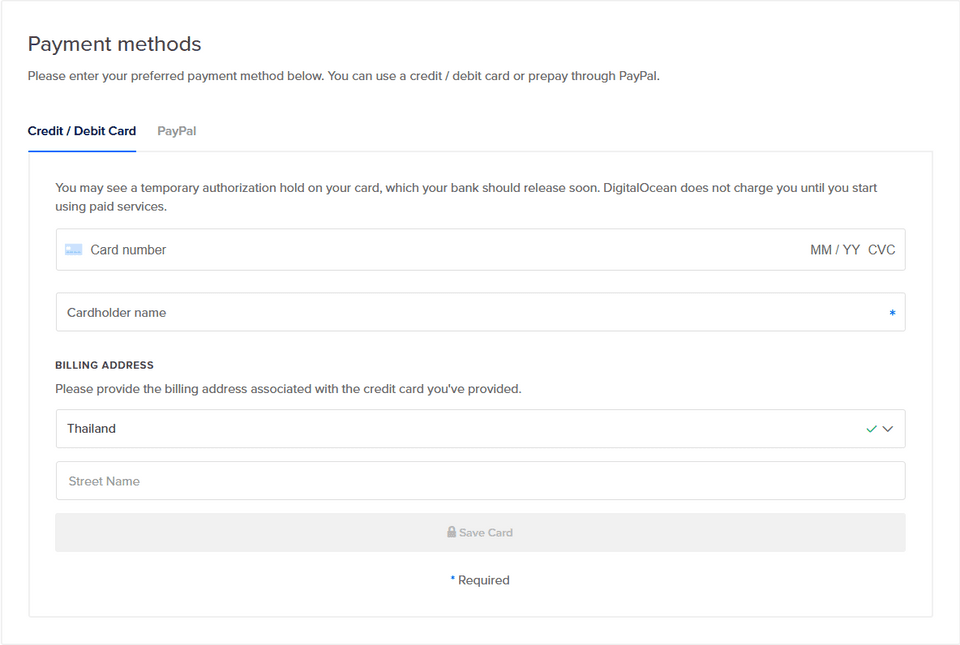Focus the Street Name input field
This screenshot has height=645, width=960.
(x=480, y=481)
